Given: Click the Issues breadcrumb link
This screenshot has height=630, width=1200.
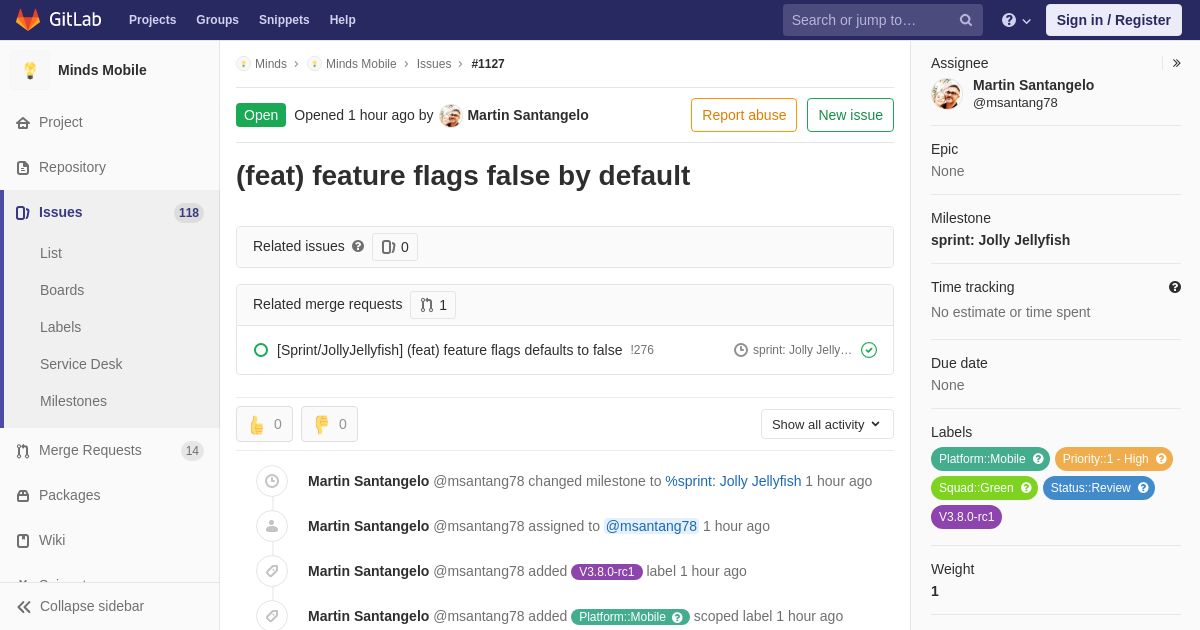Looking at the screenshot, I should pyautogui.click(x=434, y=64).
